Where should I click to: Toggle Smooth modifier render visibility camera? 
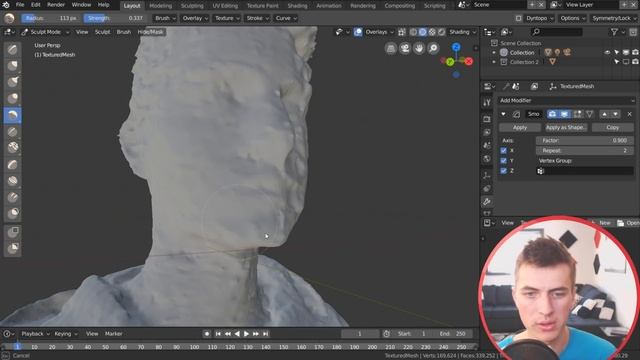552,114
